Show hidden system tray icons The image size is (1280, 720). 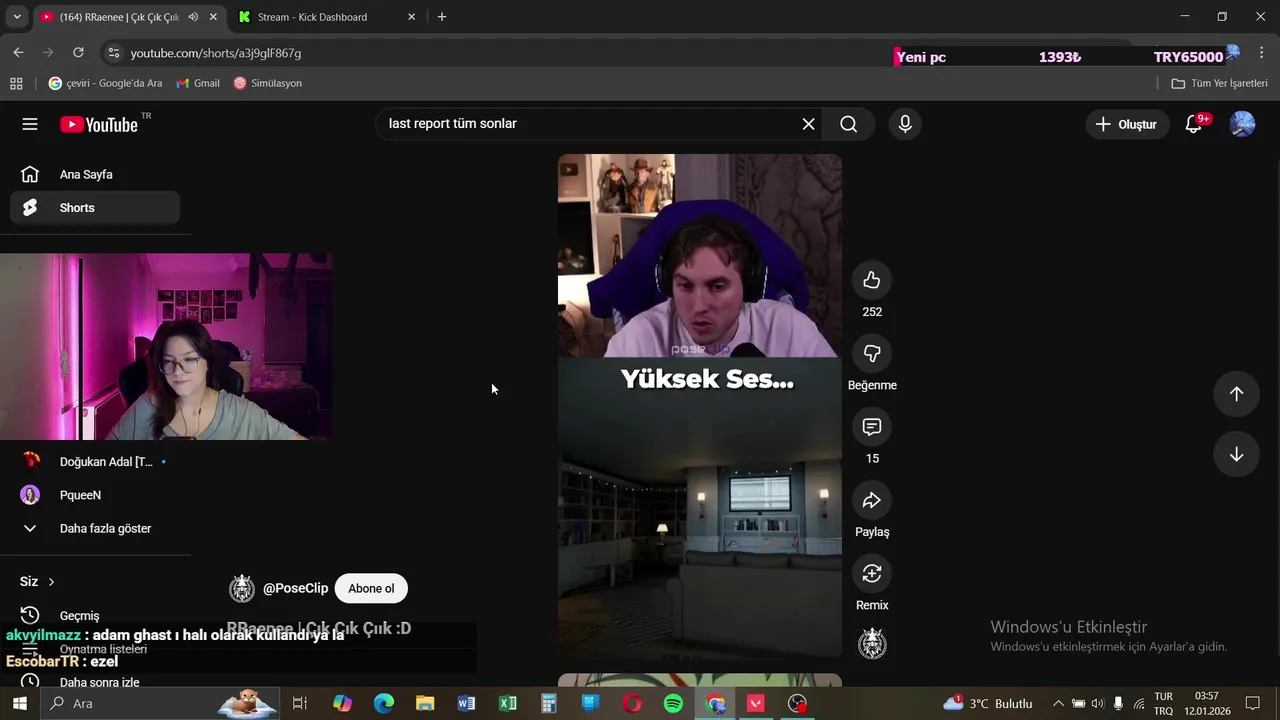pyautogui.click(x=1058, y=703)
